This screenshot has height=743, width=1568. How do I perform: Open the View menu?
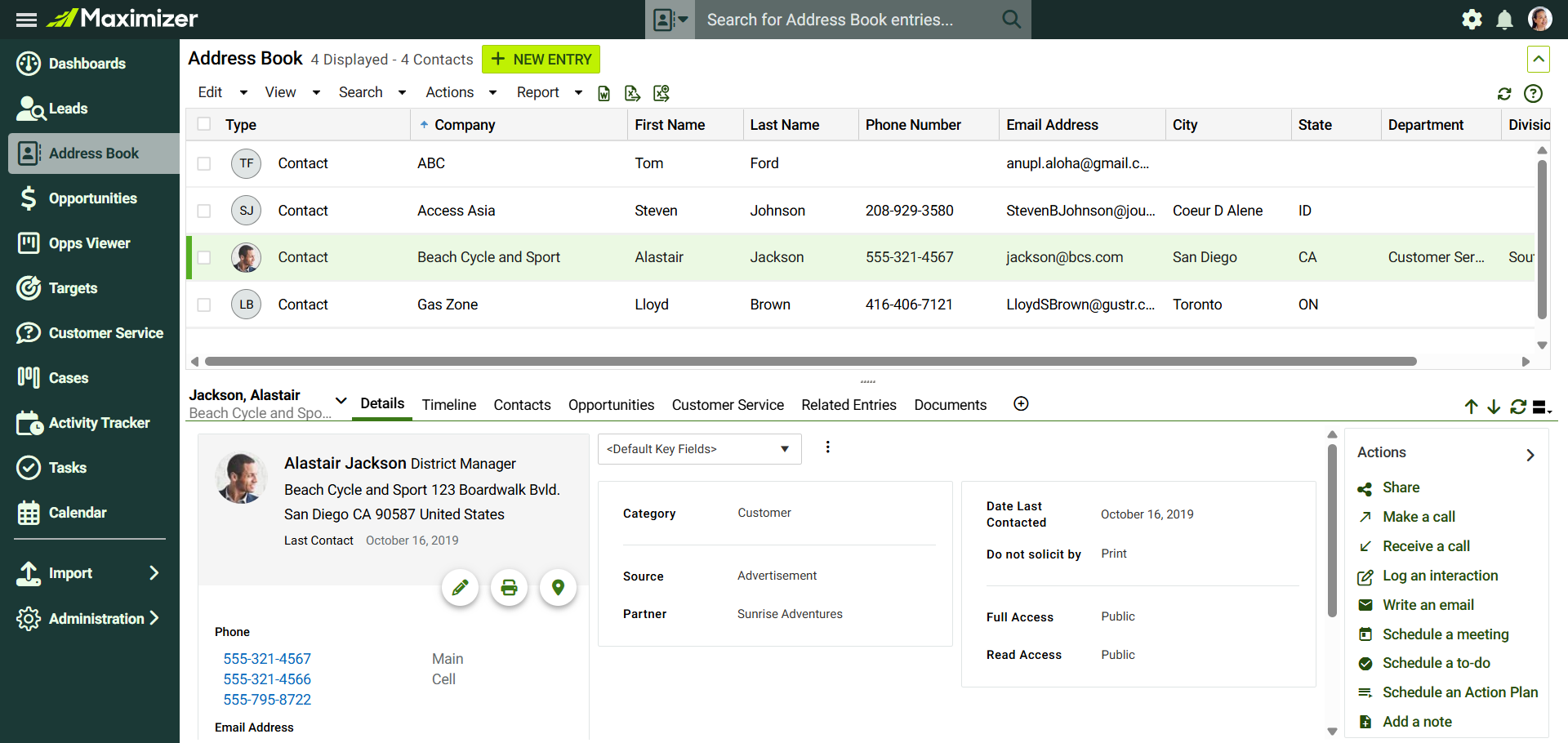292,92
